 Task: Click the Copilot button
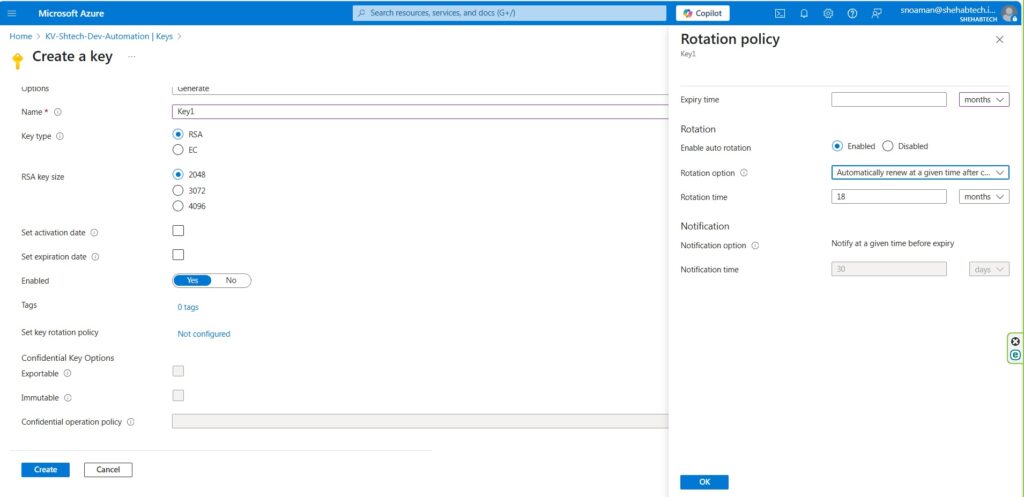703,13
